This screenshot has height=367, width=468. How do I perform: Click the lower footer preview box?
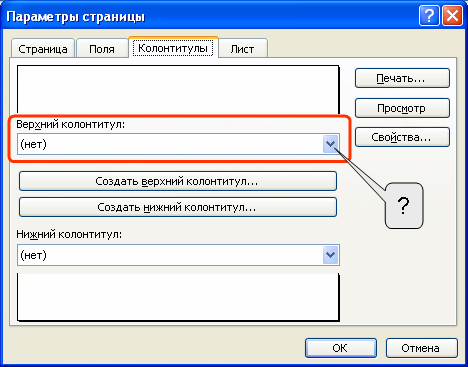[x=178, y=297]
